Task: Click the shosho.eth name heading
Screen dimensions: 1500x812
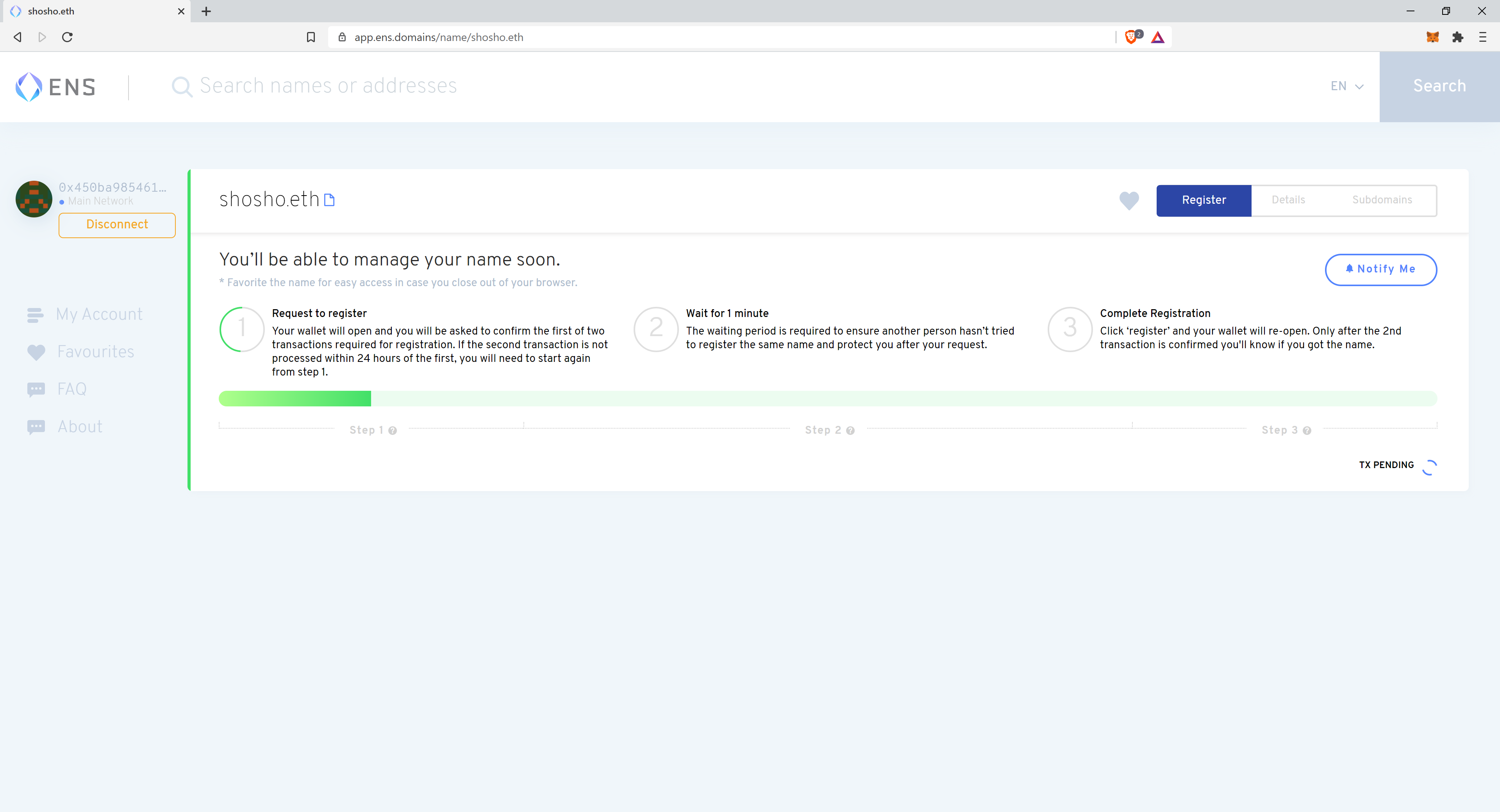Action: tap(269, 199)
